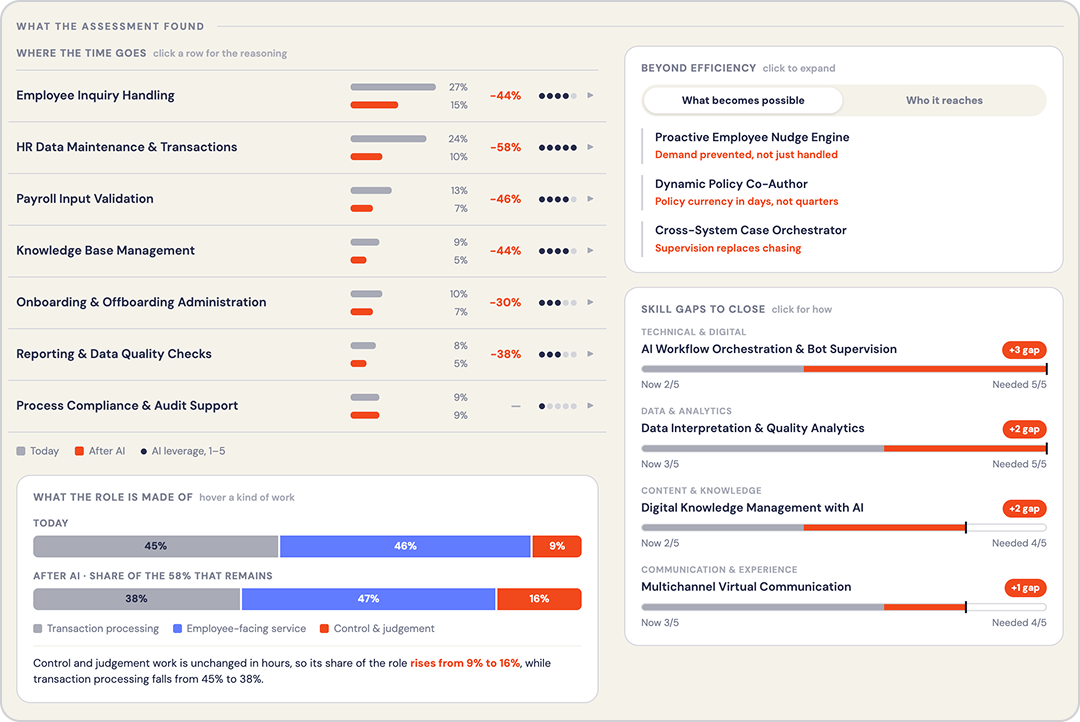Click the BEYOND EFFICIENCY heading

click(698, 68)
